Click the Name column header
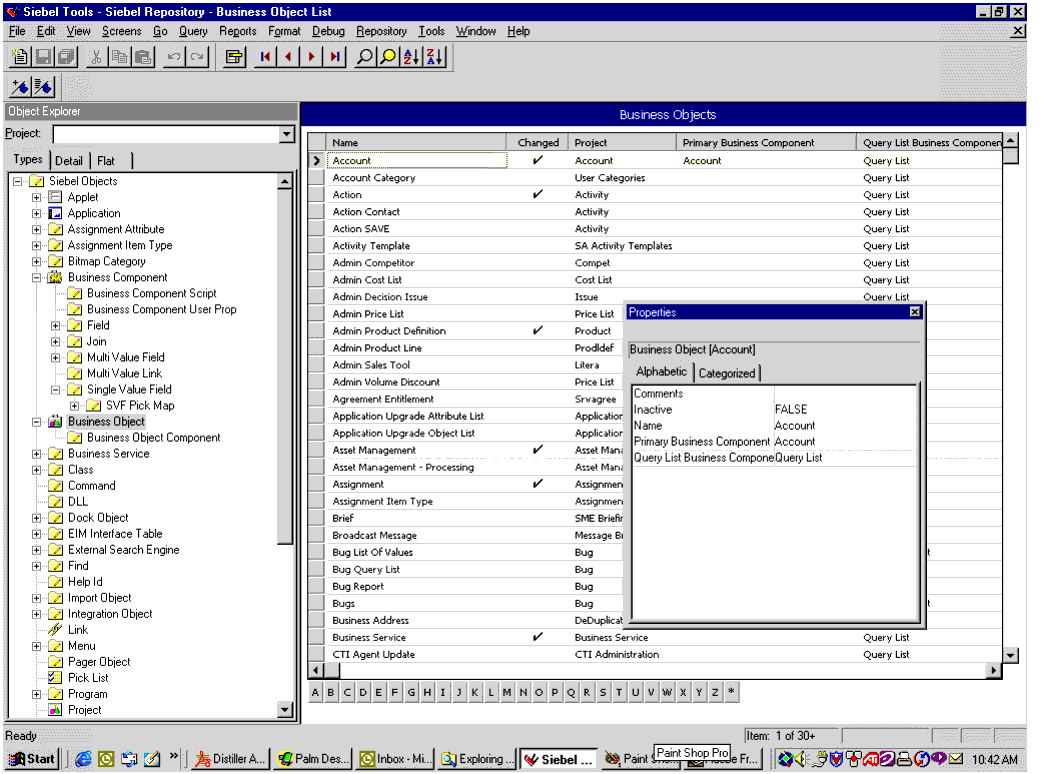The width and height of the screenshot is (1058, 774). 416,142
